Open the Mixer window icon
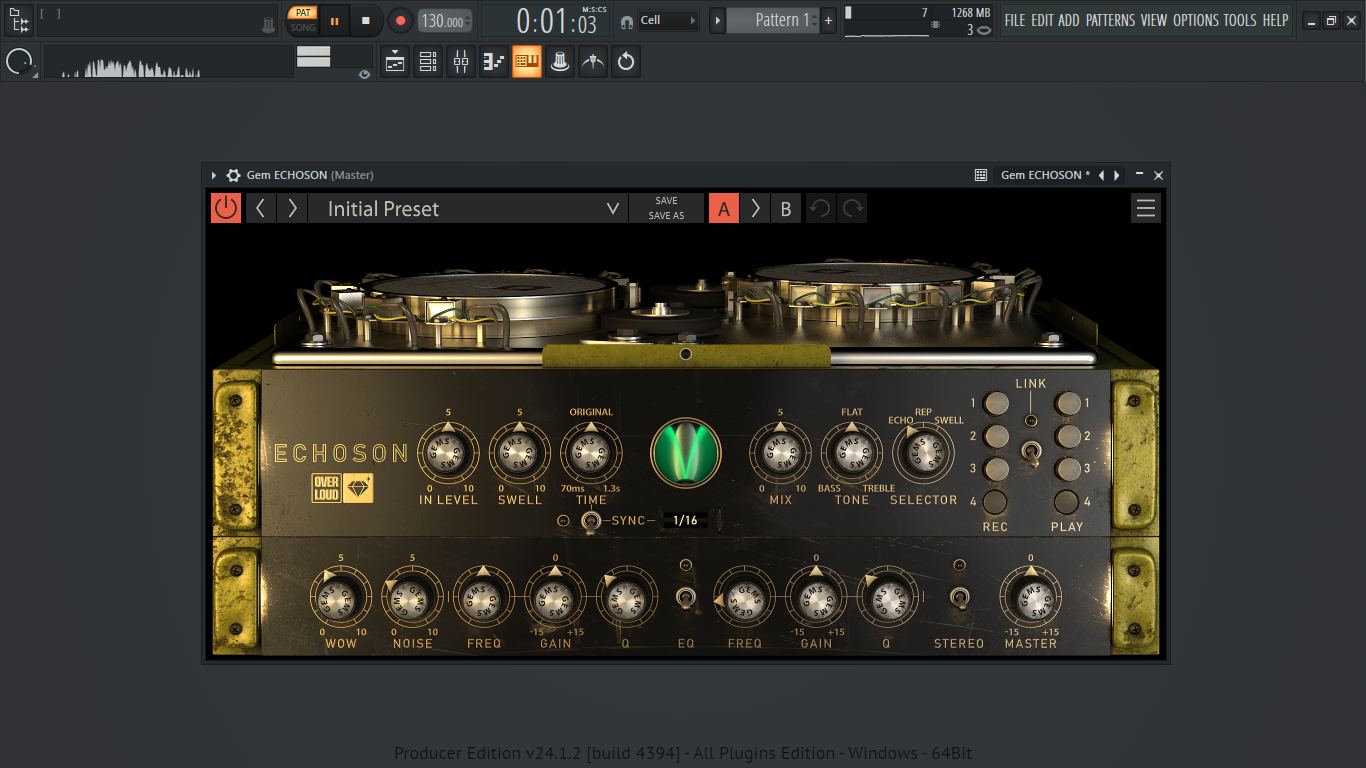This screenshot has height=768, width=1366. 461,62
